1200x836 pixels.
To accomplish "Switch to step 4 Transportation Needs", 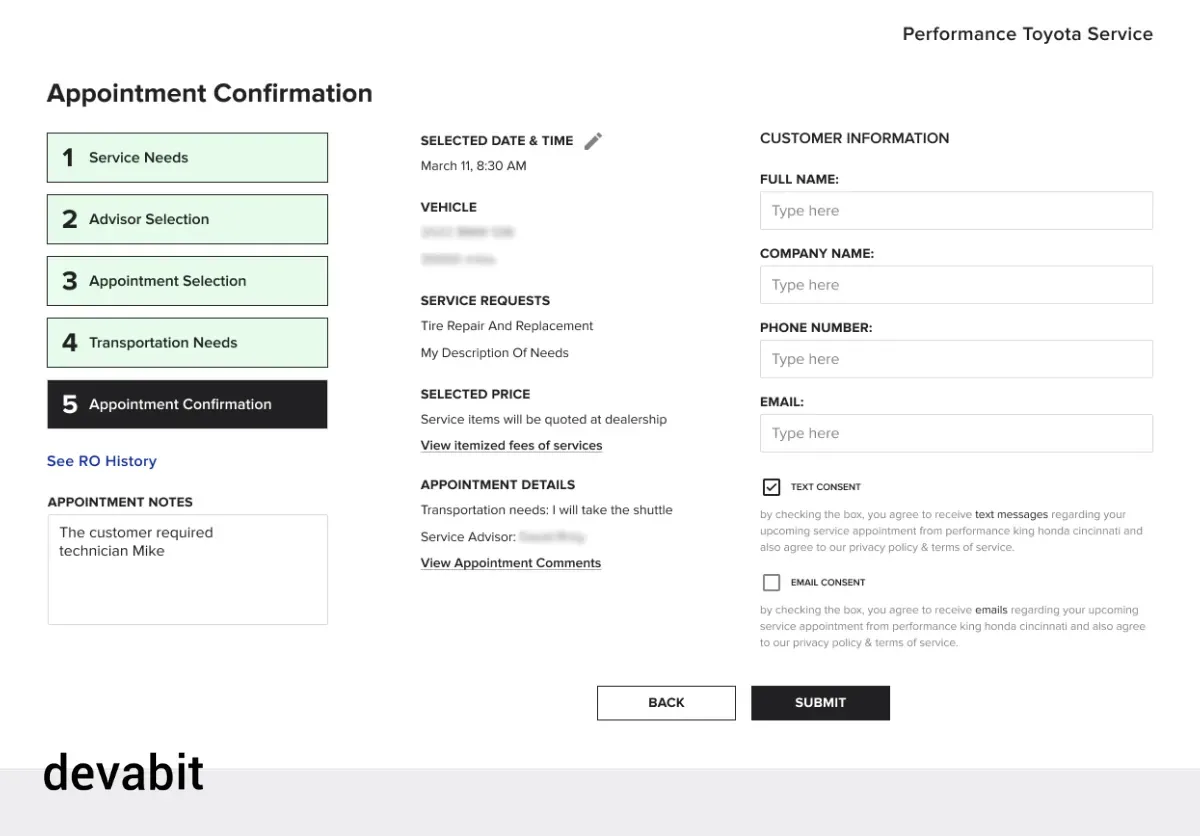I will pyautogui.click(x=187, y=343).
